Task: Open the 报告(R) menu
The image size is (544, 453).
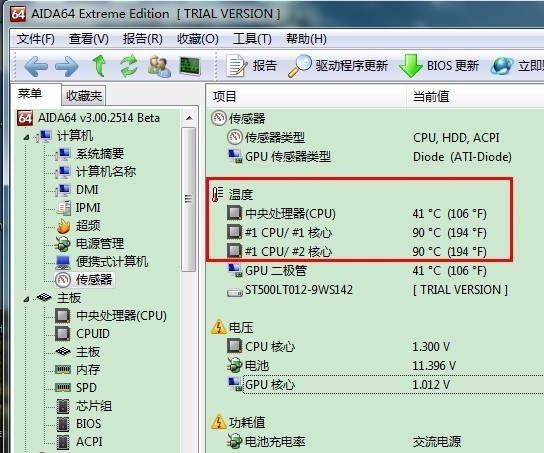Action: (143, 39)
